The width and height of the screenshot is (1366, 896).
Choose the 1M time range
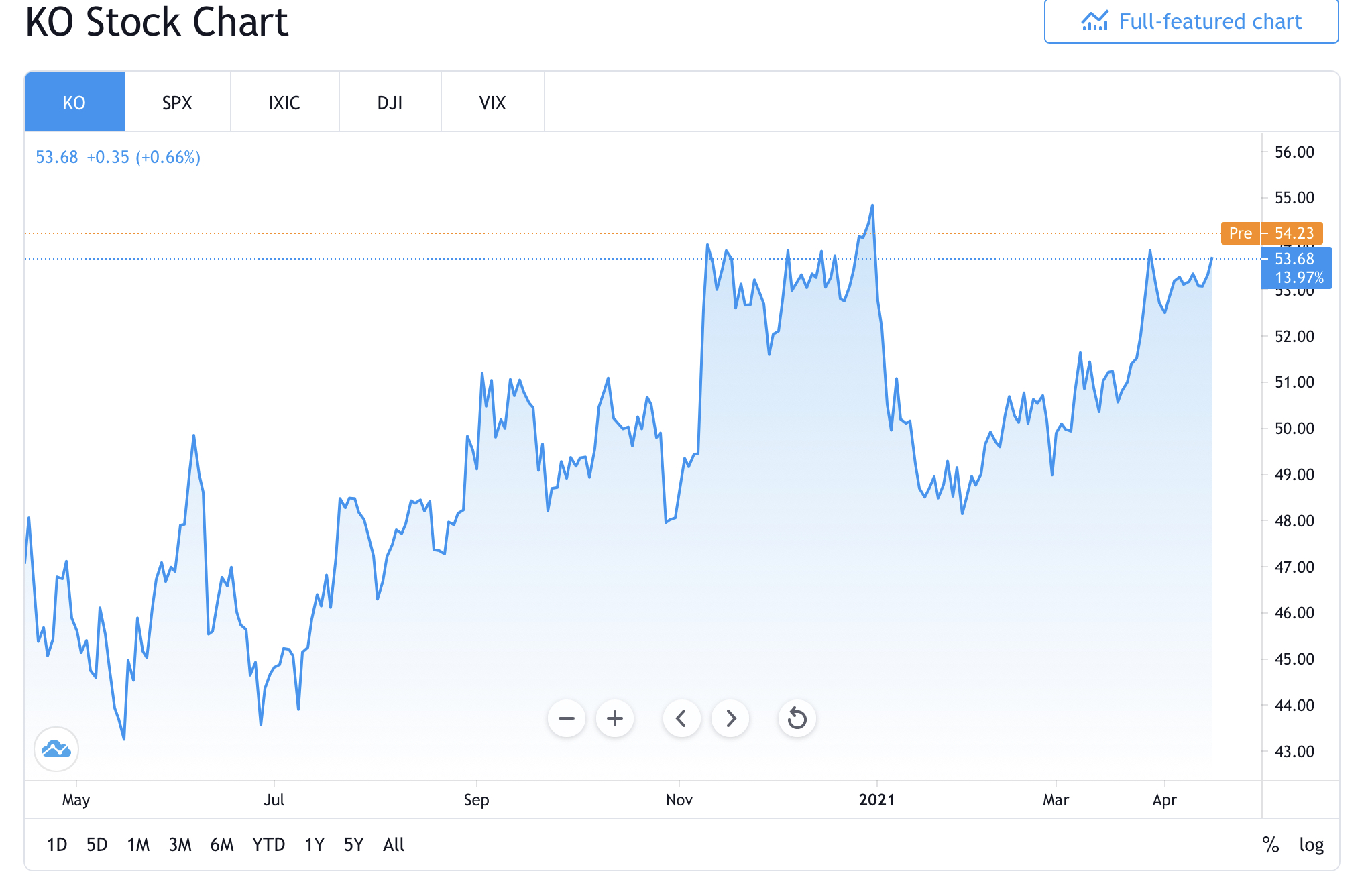pos(138,844)
